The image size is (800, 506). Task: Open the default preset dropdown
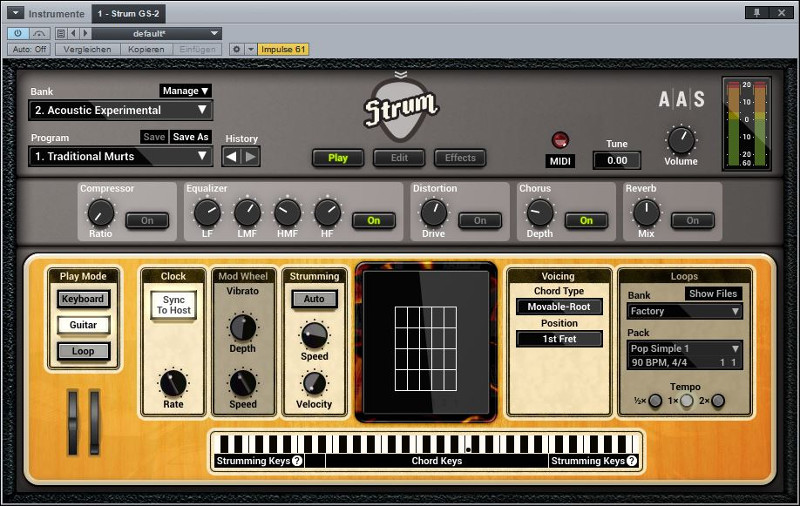(x=157, y=34)
